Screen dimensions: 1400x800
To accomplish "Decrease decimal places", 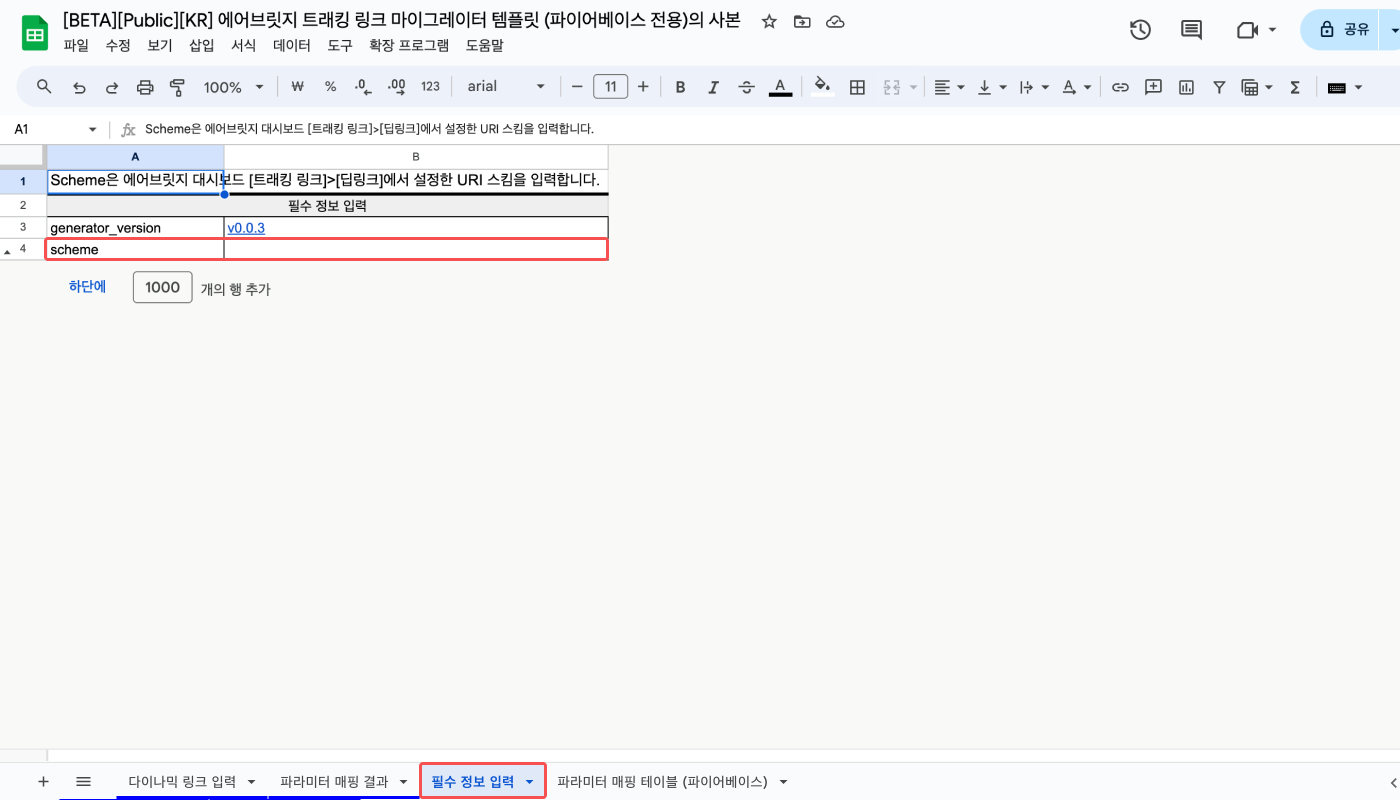I will pos(363,87).
